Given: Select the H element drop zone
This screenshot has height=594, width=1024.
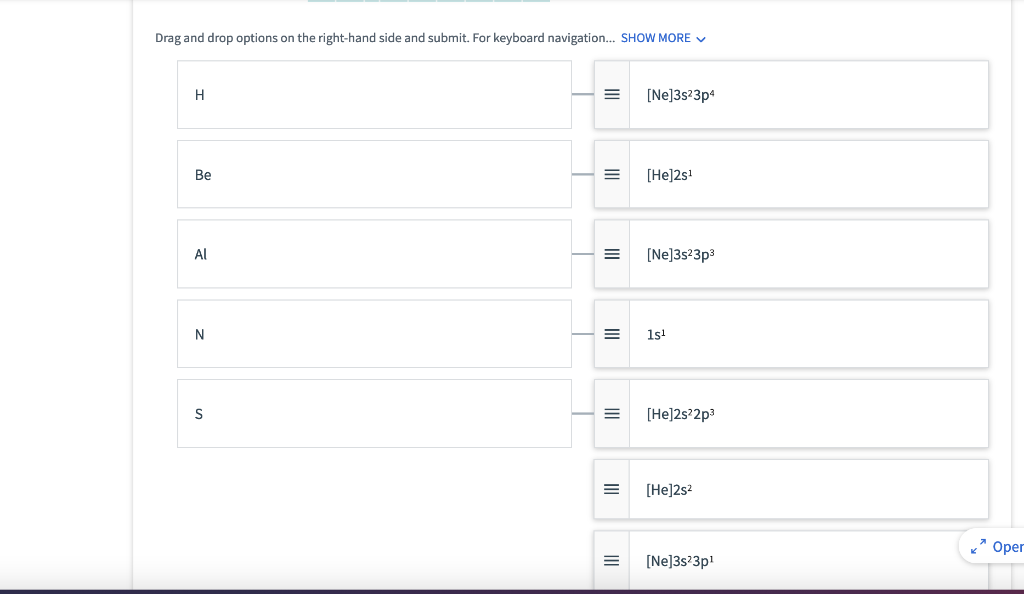Looking at the screenshot, I should pyautogui.click(x=374, y=94).
